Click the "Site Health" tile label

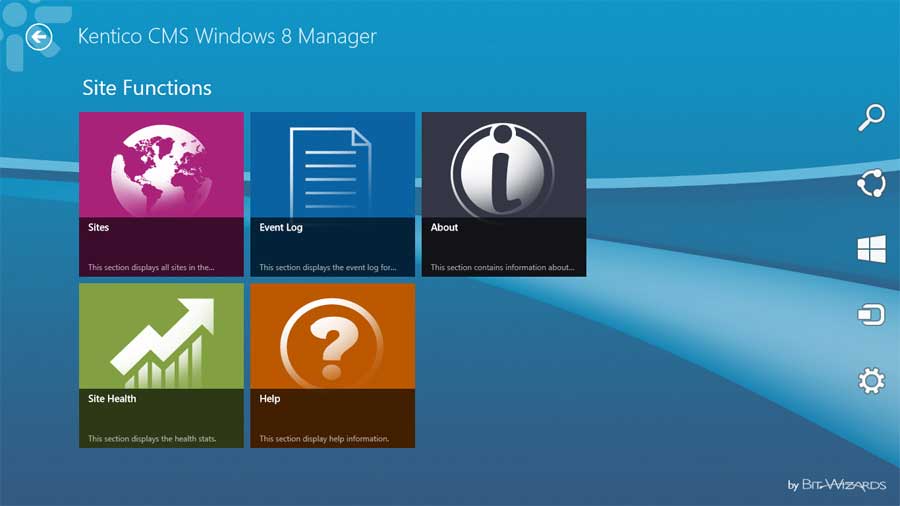[112, 399]
